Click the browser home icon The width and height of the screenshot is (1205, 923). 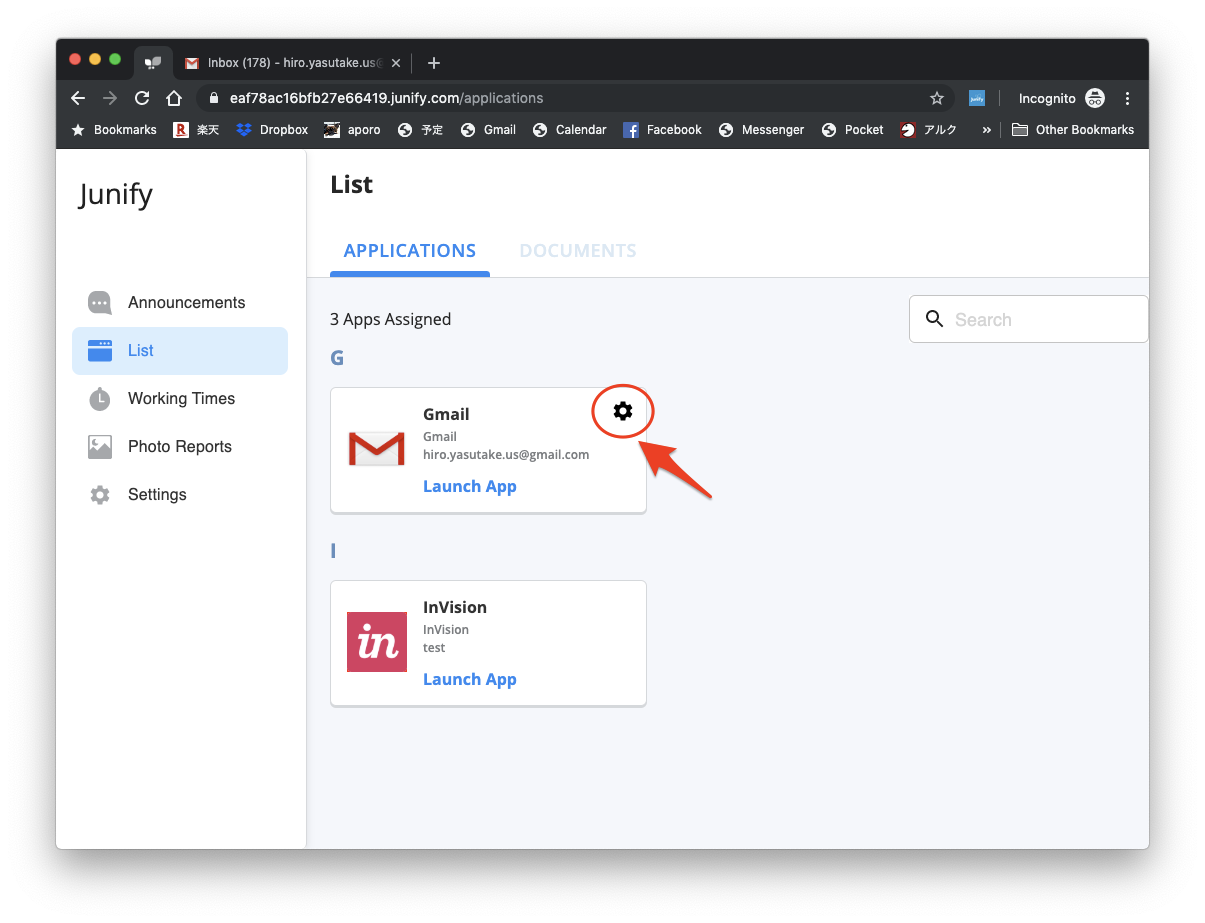[174, 98]
